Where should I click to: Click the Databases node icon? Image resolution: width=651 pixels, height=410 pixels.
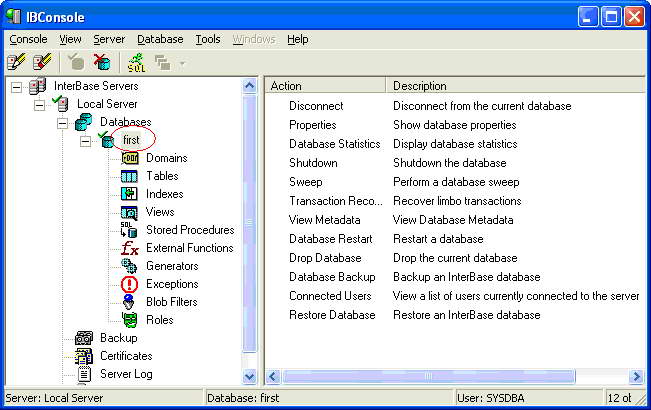[83, 122]
